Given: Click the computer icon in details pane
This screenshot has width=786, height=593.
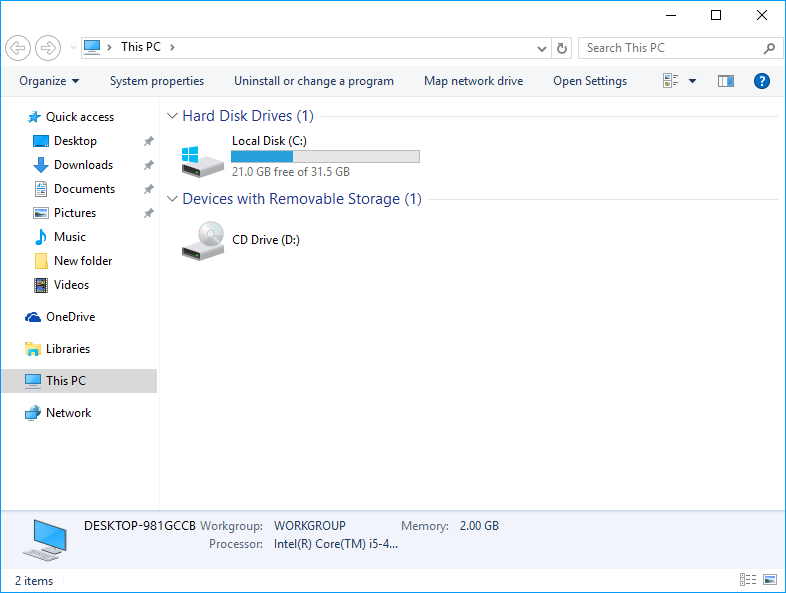Looking at the screenshot, I should click(45, 540).
